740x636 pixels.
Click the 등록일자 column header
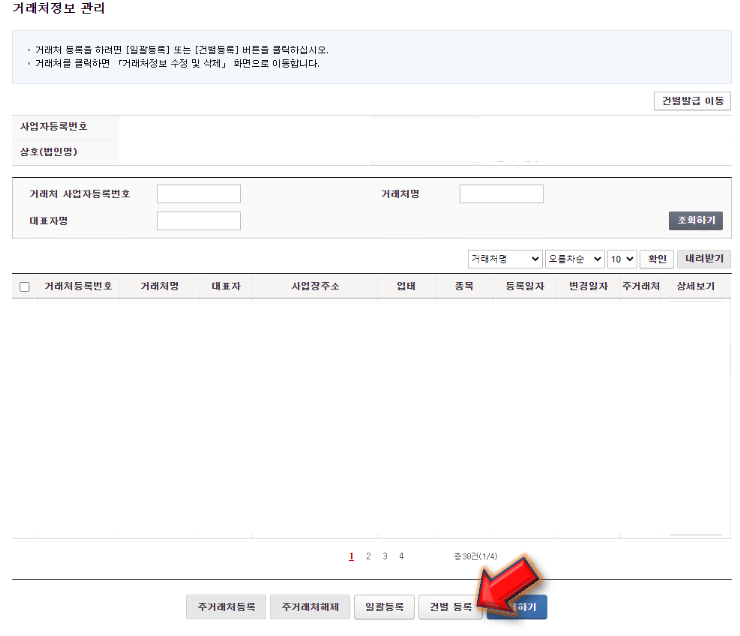pyautogui.click(x=525, y=286)
